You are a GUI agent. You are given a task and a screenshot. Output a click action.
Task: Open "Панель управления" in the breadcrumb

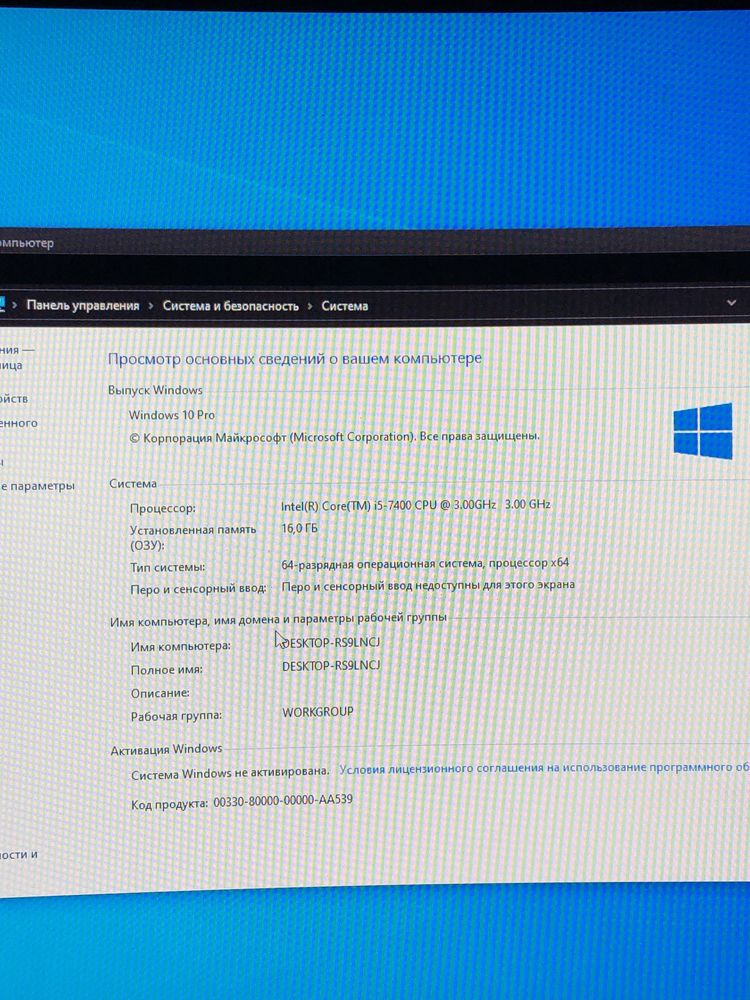(x=83, y=305)
